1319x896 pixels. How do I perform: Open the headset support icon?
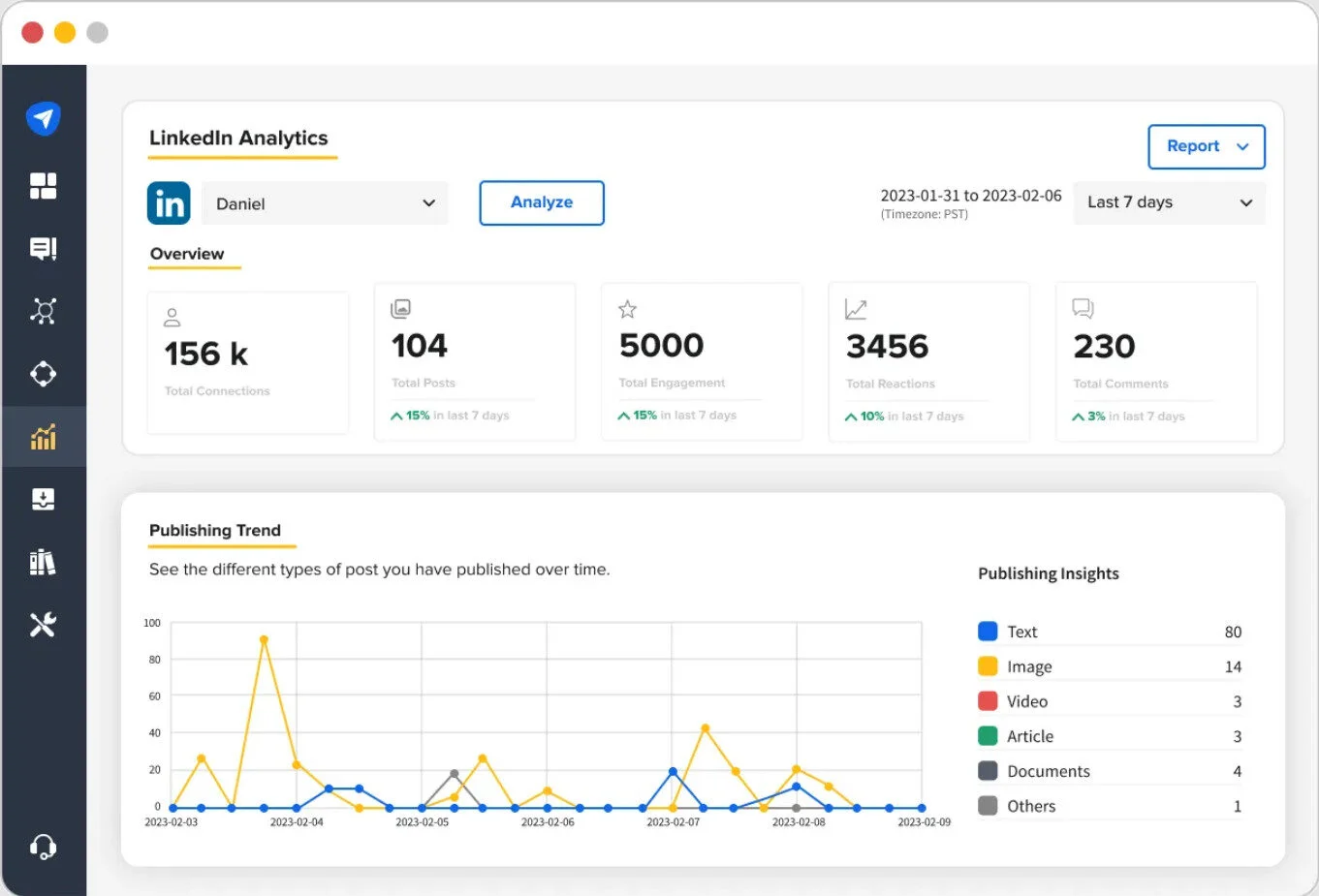pos(44,848)
